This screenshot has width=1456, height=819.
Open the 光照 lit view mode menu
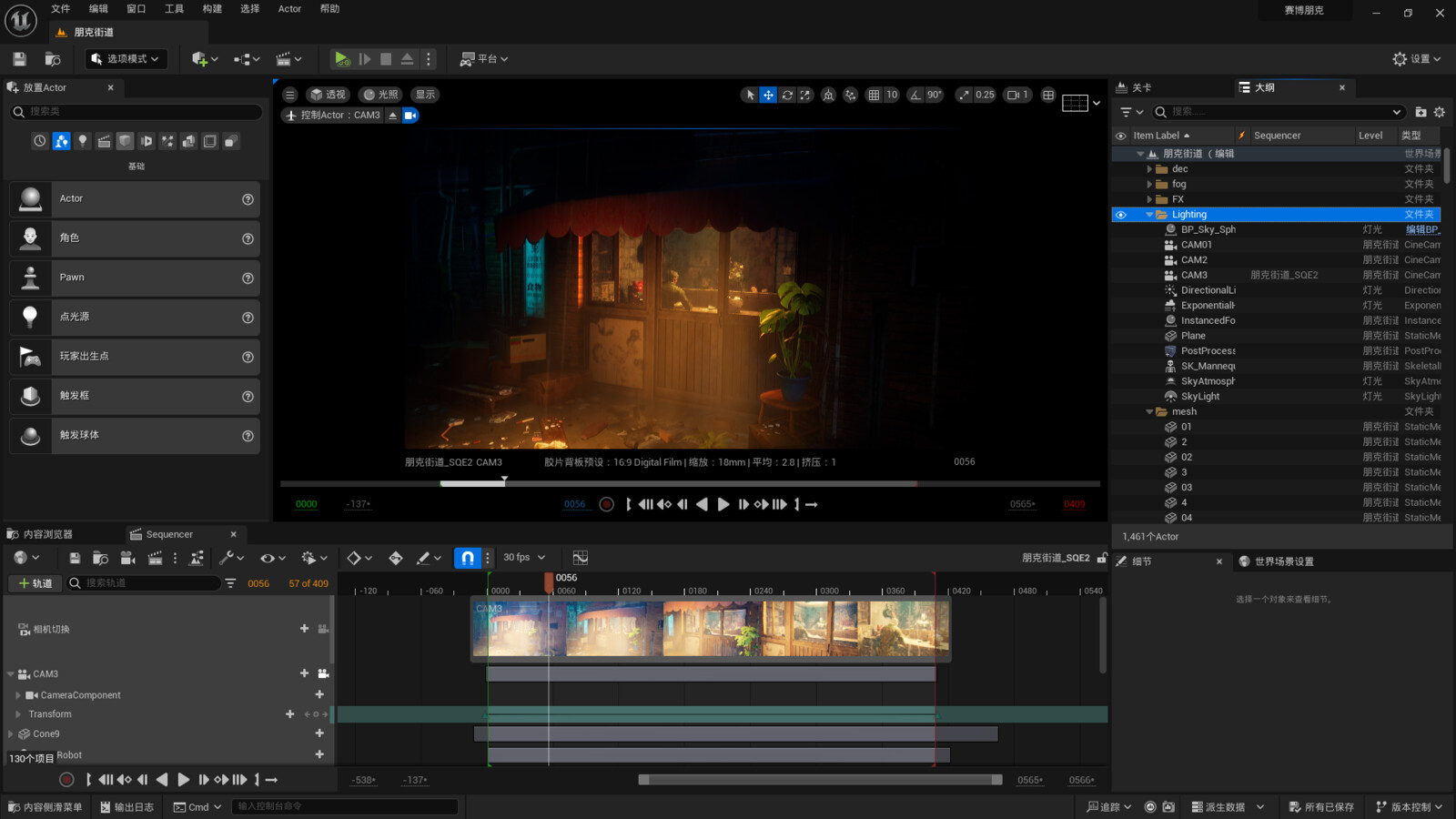tap(380, 95)
